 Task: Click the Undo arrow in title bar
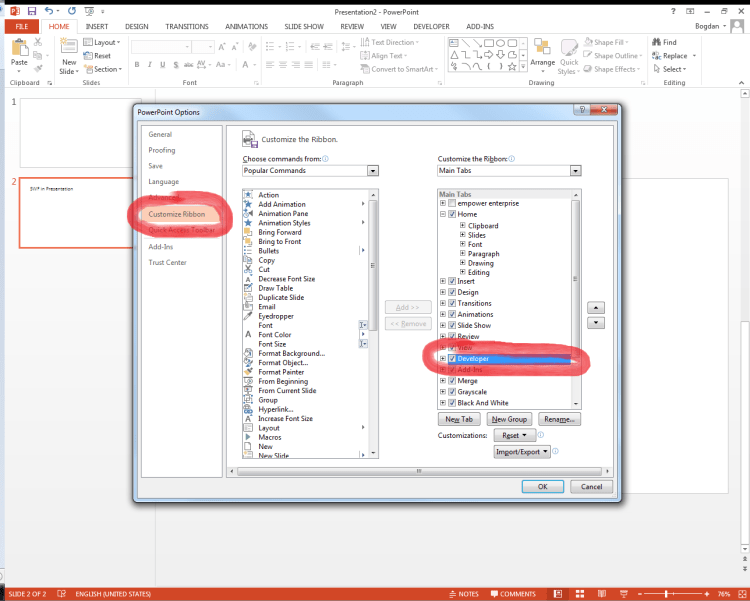[49, 10]
